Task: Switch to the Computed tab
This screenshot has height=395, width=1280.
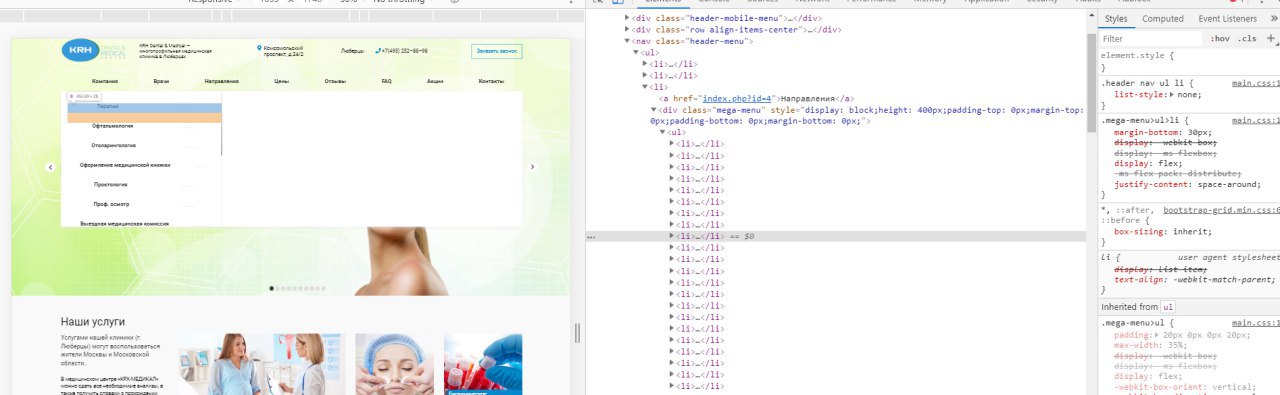Action: [1163, 19]
